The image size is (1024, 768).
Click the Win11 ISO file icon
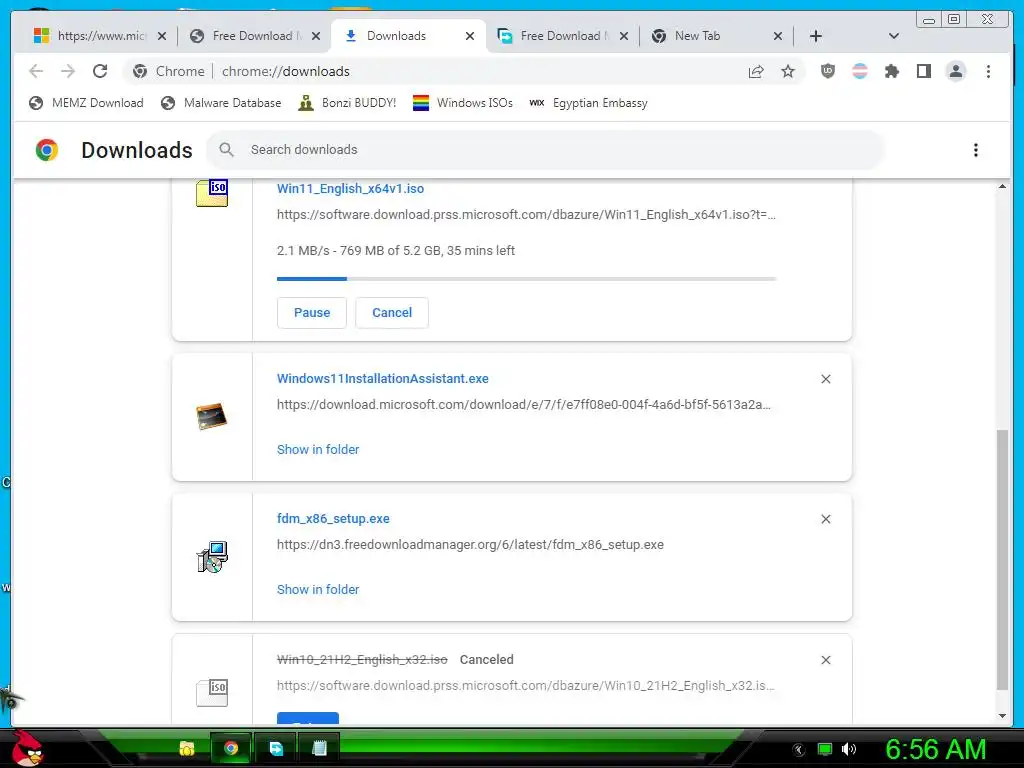click(212, 193)
